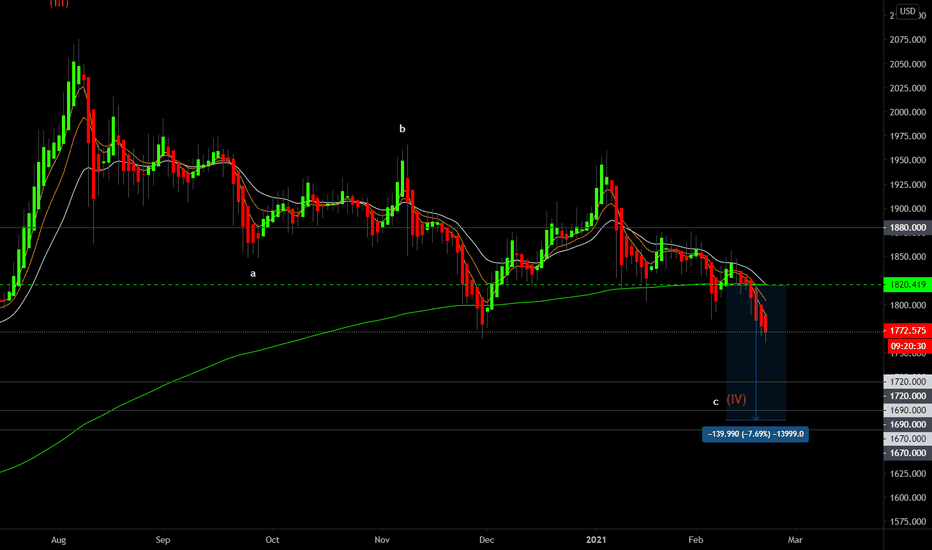Click the Aug label on time axis
The image size is (932, 550).
pos(58,540)
